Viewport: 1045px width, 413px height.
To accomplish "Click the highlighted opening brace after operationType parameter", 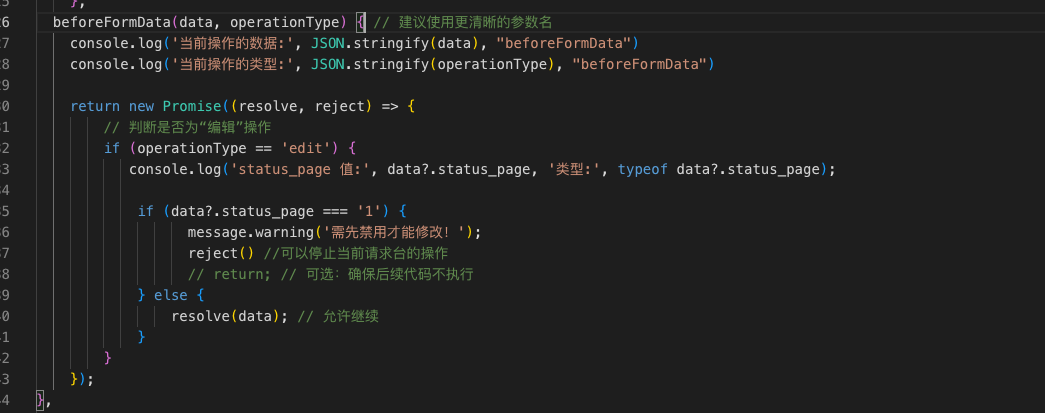I will [x=361, y=21].
